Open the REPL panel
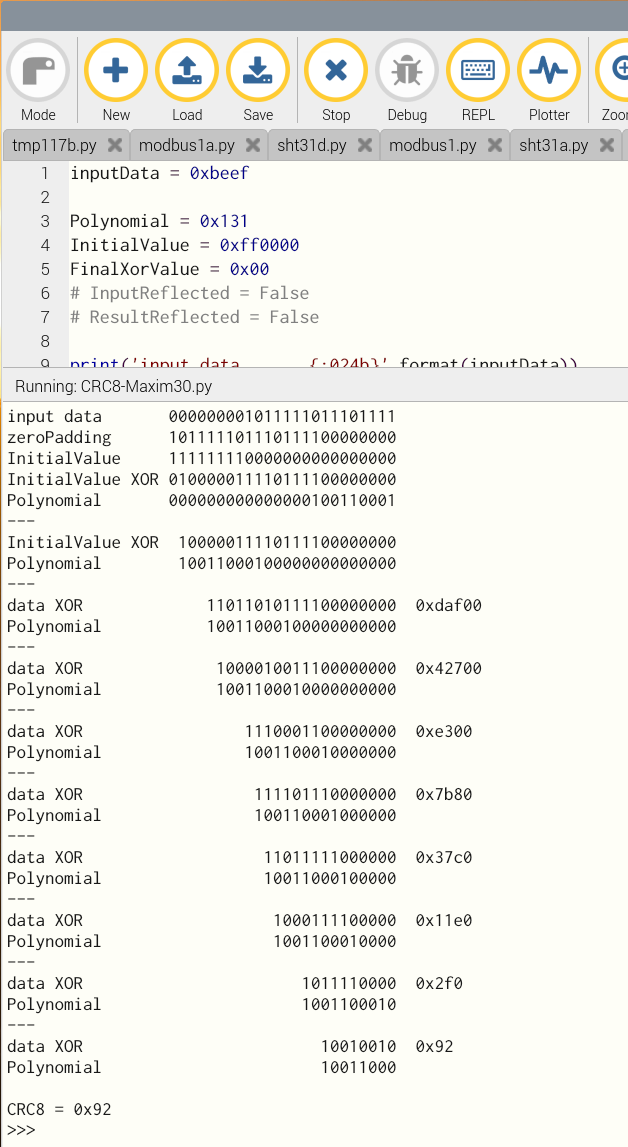 pos(478,72)
